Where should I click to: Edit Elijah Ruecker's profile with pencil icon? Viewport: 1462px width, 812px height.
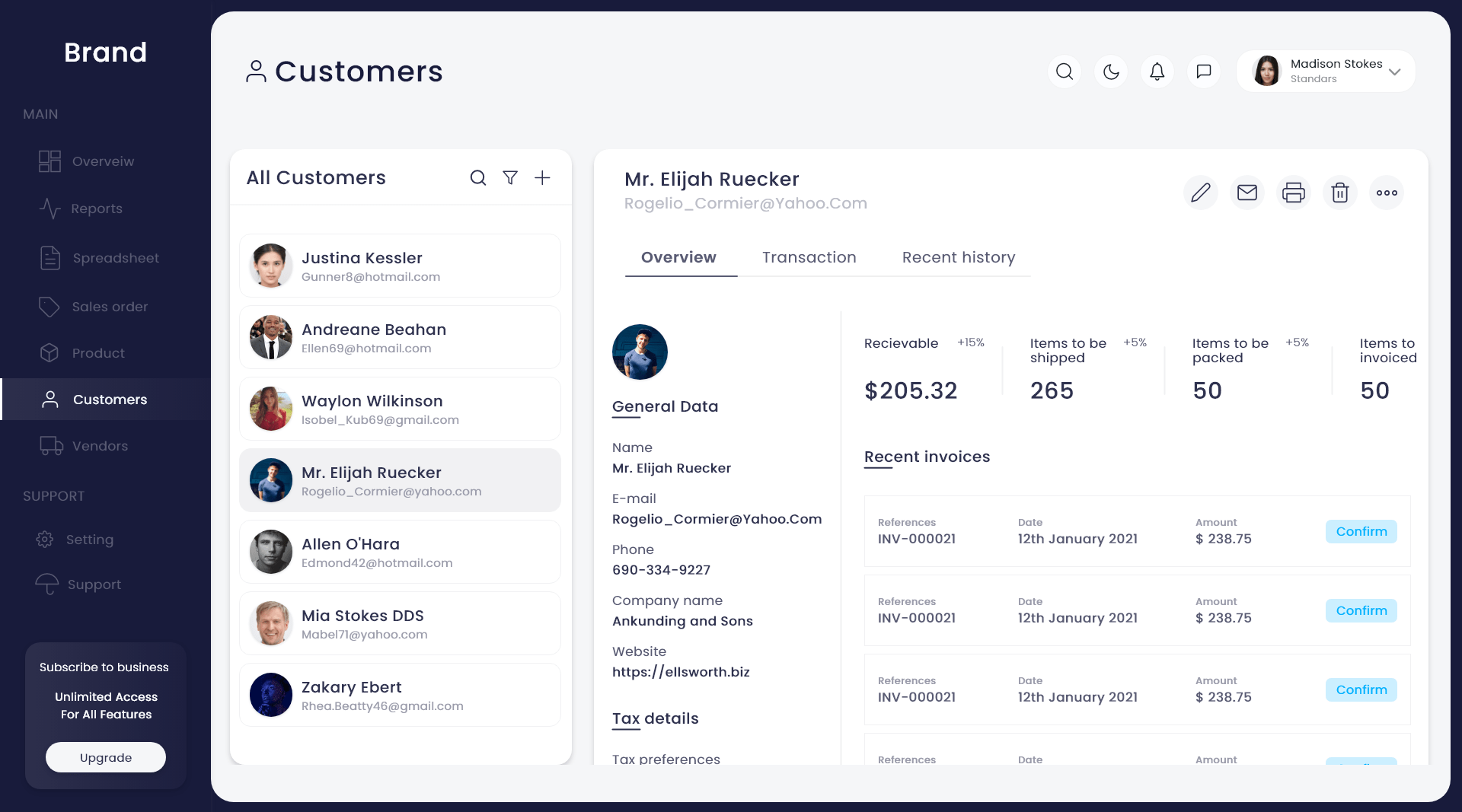[x=1201, y=193]
